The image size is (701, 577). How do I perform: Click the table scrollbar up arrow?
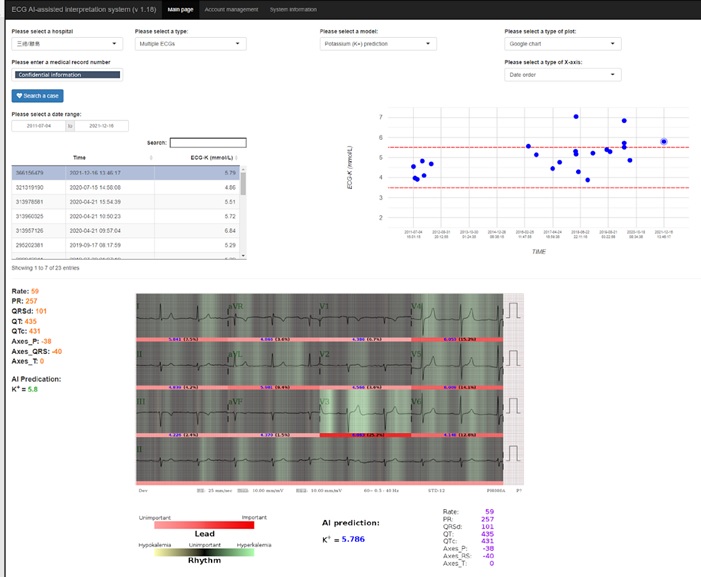tap(243, 169)
